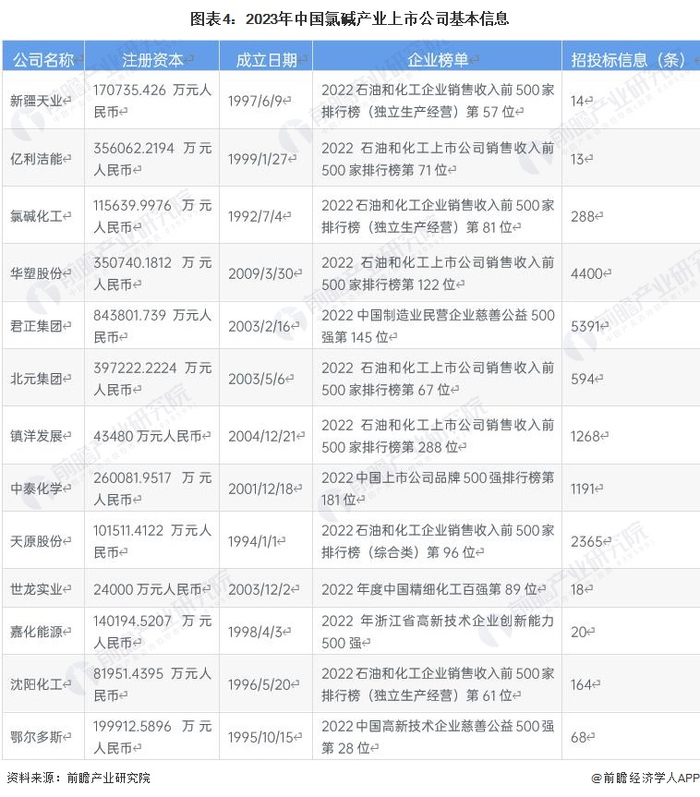This screenshot has height=797, width=700.
Task: Click founding date 1997/6/9
Action: (255, 101)
